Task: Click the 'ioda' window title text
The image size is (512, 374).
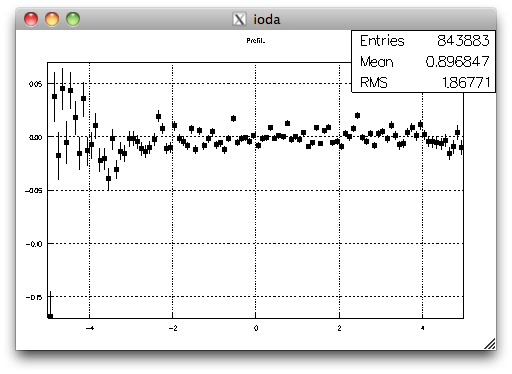Action: tap(267, 19)
